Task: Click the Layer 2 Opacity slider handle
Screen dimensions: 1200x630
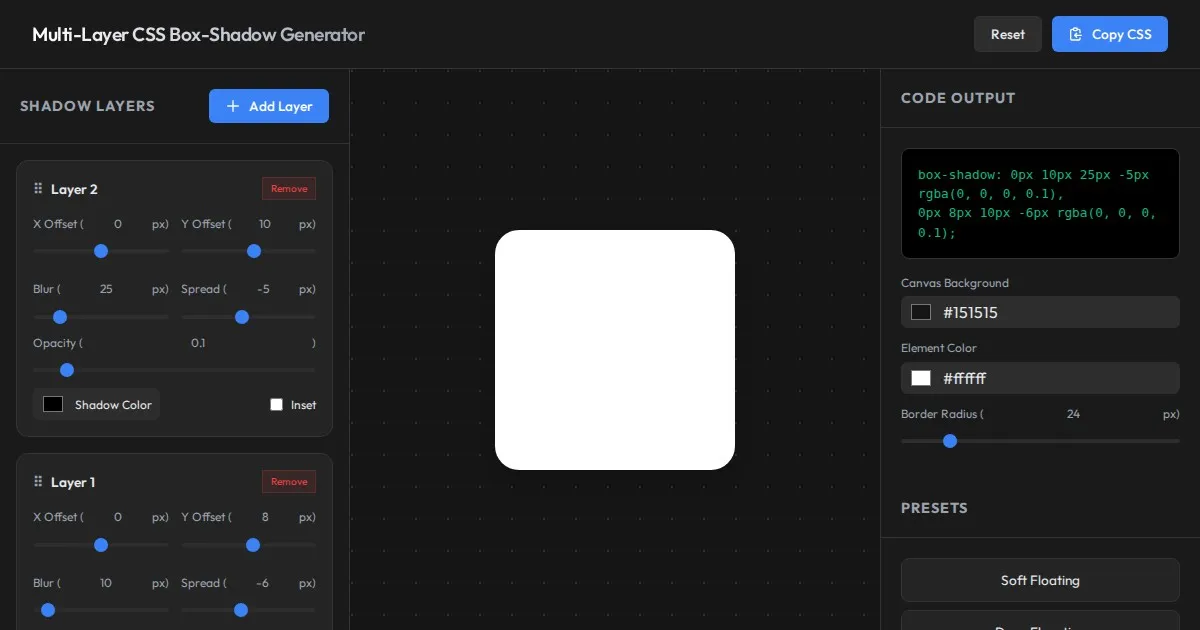Action: 67,370
